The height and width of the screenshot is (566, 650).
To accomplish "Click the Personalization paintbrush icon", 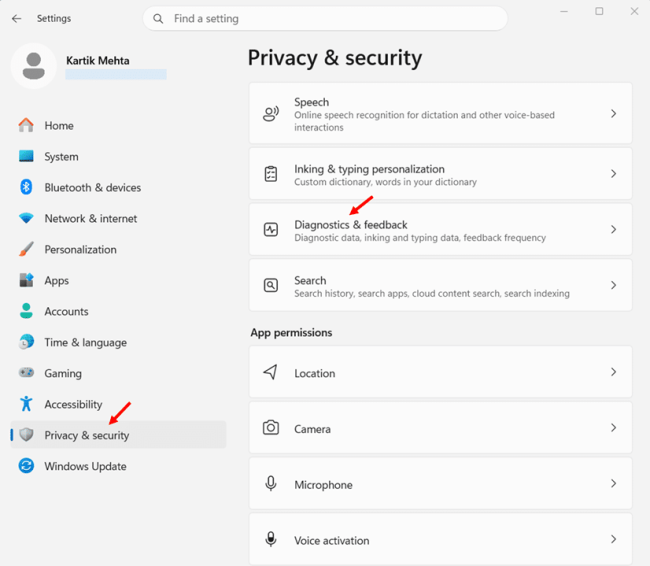I will tap(26, 249).
